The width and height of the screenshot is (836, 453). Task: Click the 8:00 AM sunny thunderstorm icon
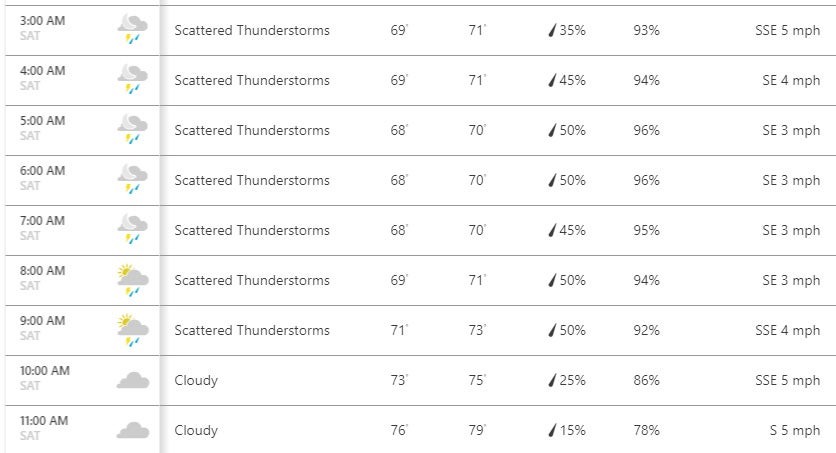[132, 280]
